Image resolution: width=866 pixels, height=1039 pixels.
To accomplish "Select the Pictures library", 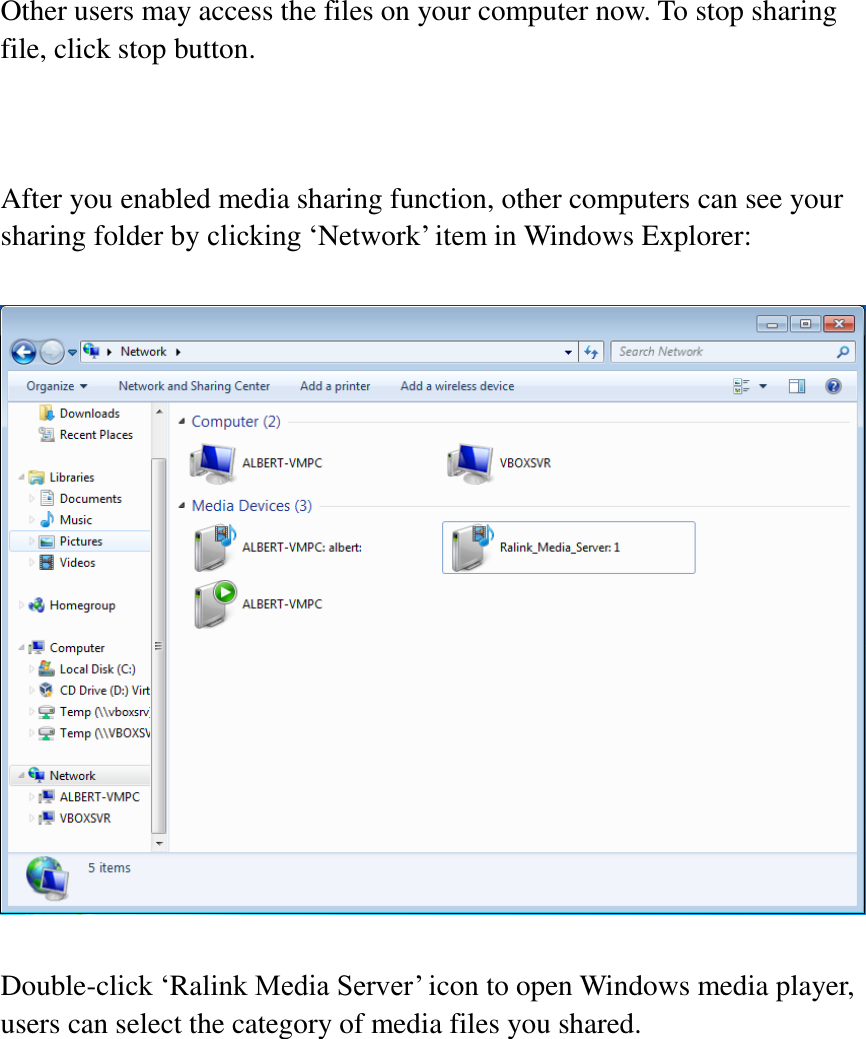I will point(72,541).
